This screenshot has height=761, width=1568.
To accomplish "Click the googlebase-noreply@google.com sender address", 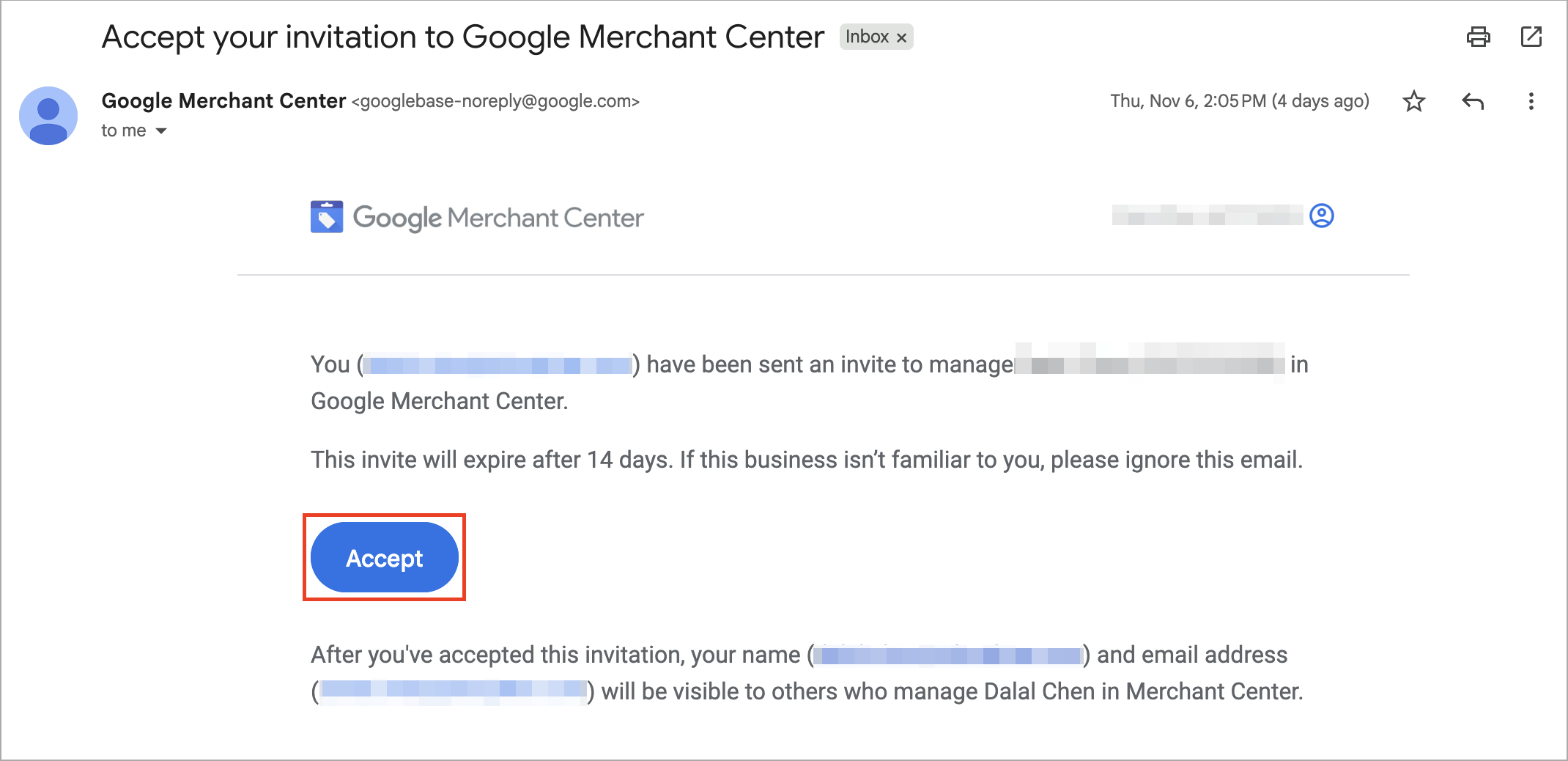I will point(496,101).
